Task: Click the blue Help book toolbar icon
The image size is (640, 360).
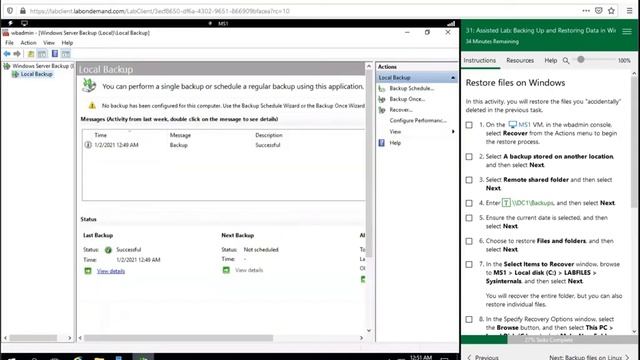Action: [x=55, y=54]
